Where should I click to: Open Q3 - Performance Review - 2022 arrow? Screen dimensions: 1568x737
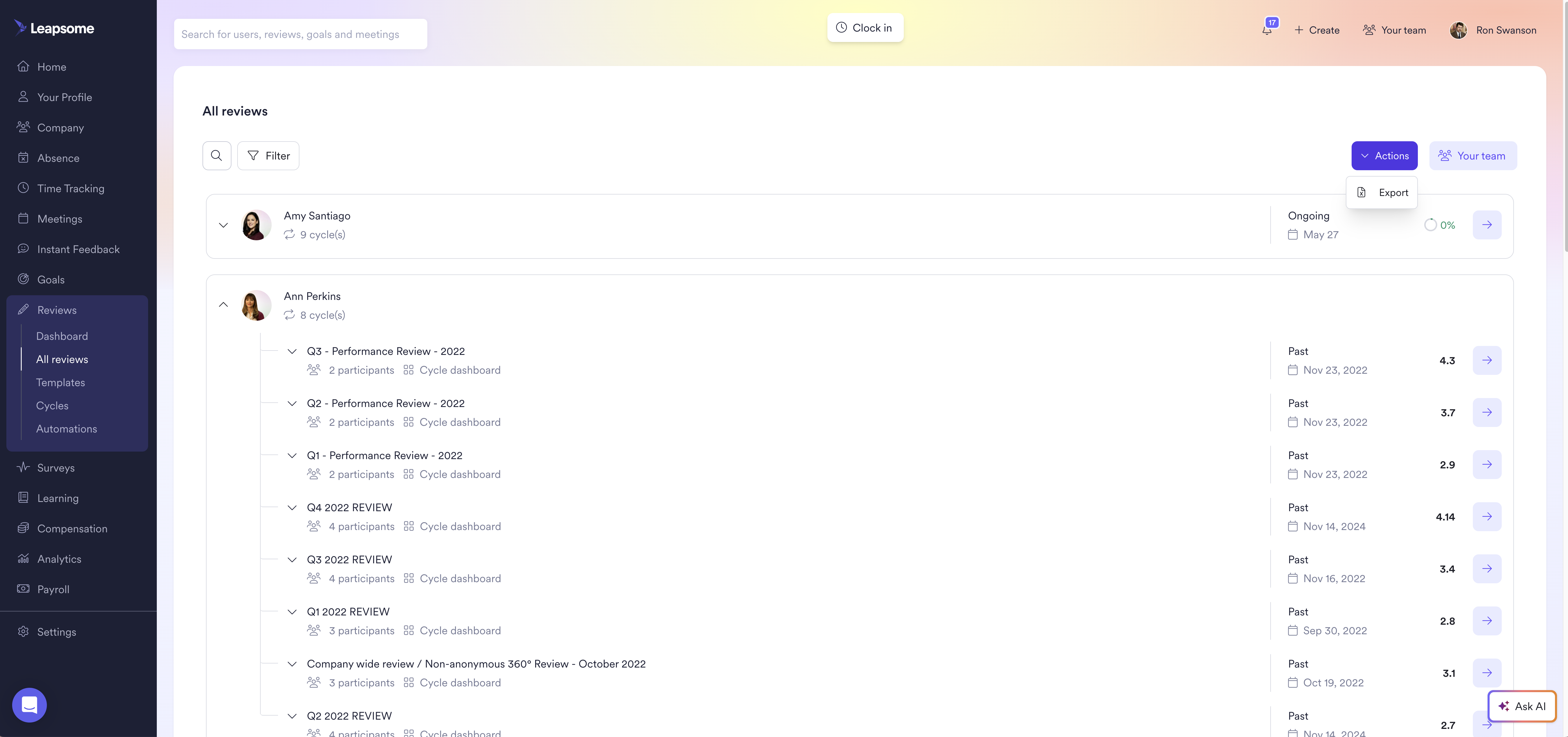click(1486, 360)
